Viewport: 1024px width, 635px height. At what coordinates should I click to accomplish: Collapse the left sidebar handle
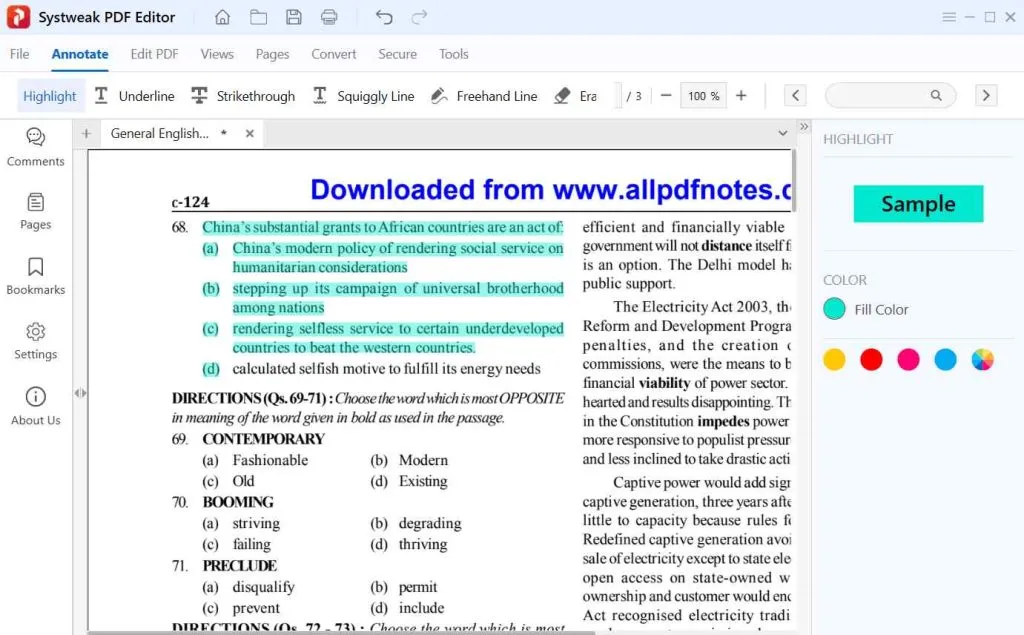(x=80, y=393)
